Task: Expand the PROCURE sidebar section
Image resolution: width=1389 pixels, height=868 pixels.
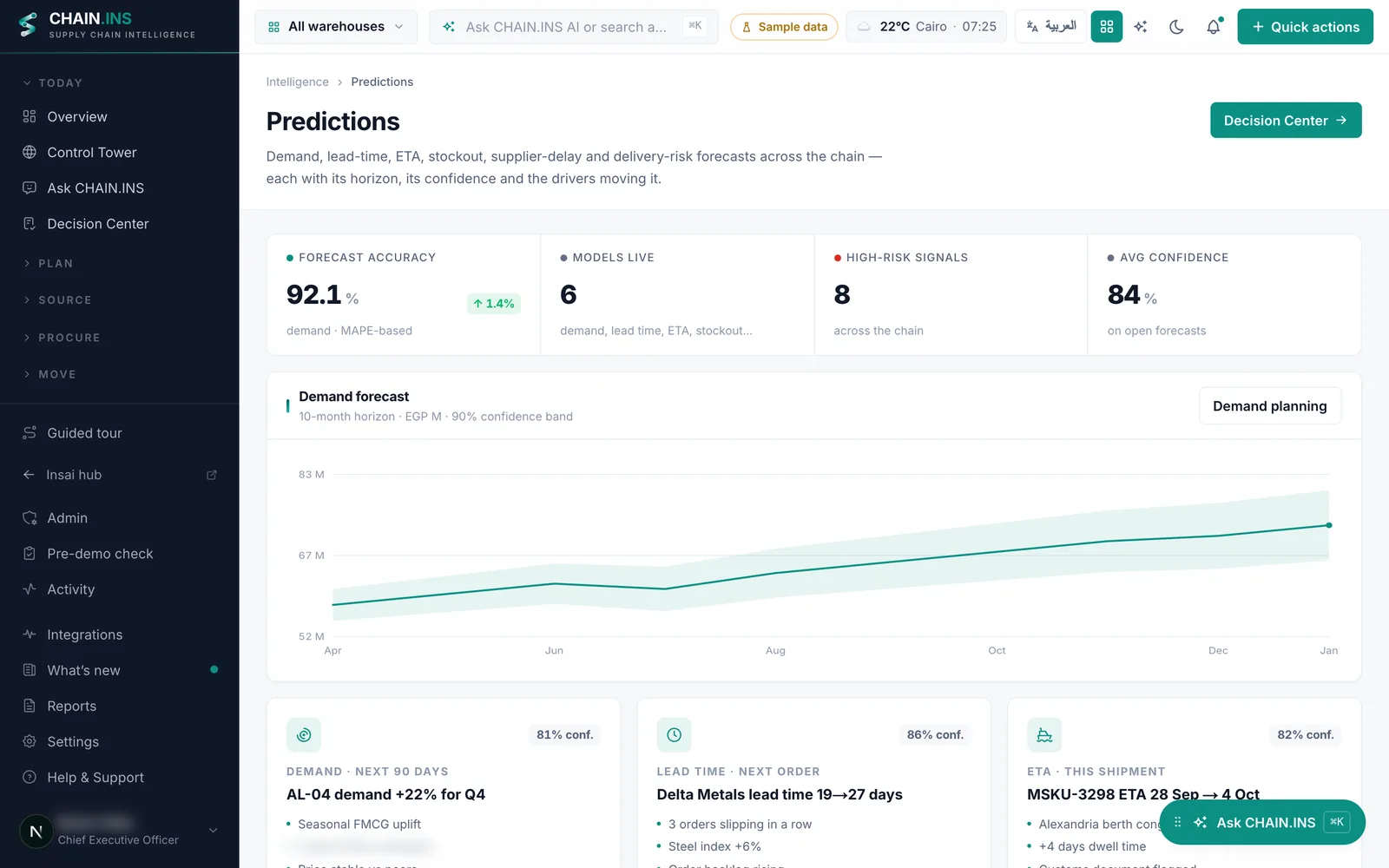Action: tap(62, 338)
